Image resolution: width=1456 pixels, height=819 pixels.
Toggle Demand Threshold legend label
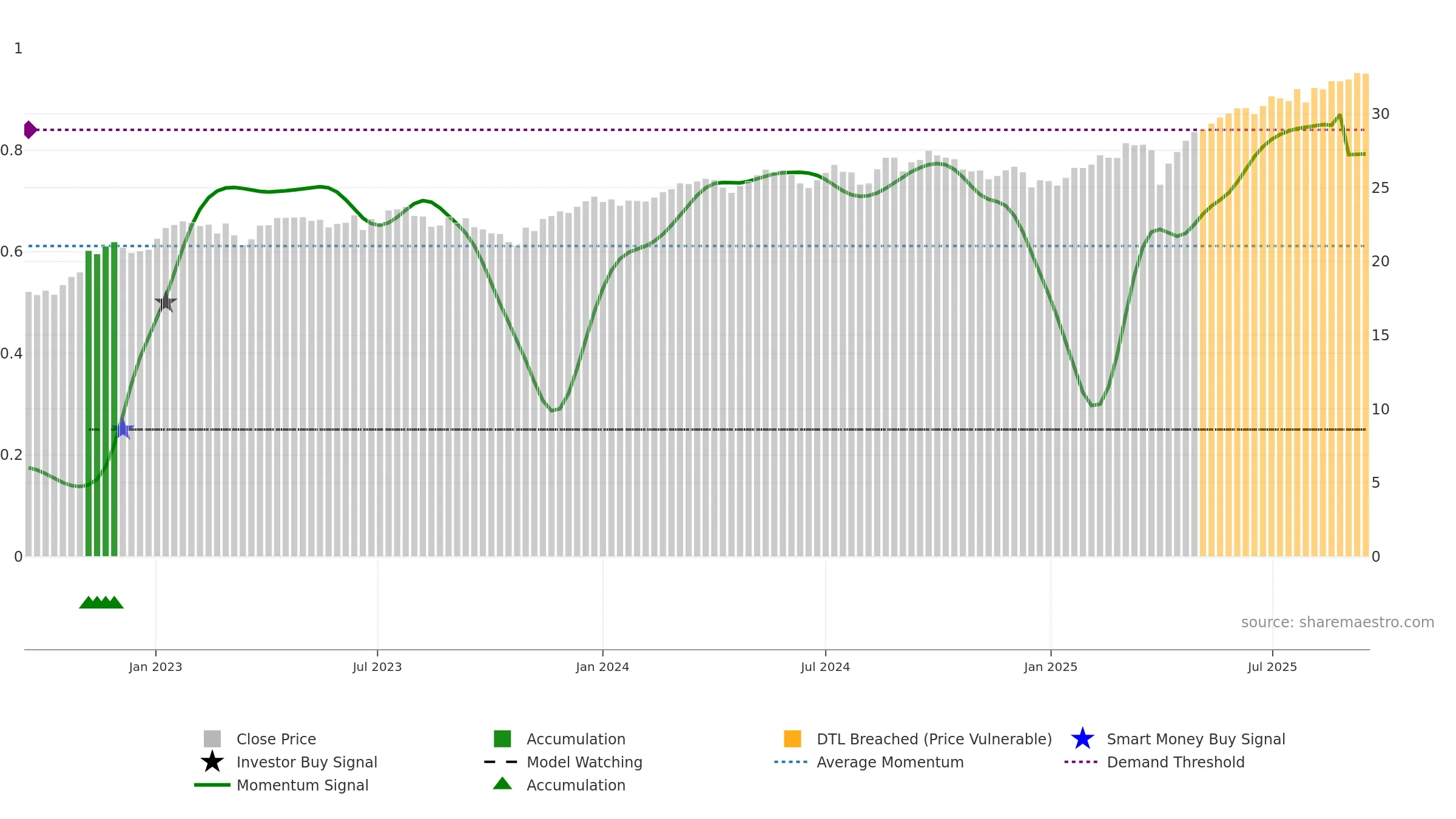coord(1176,762)
